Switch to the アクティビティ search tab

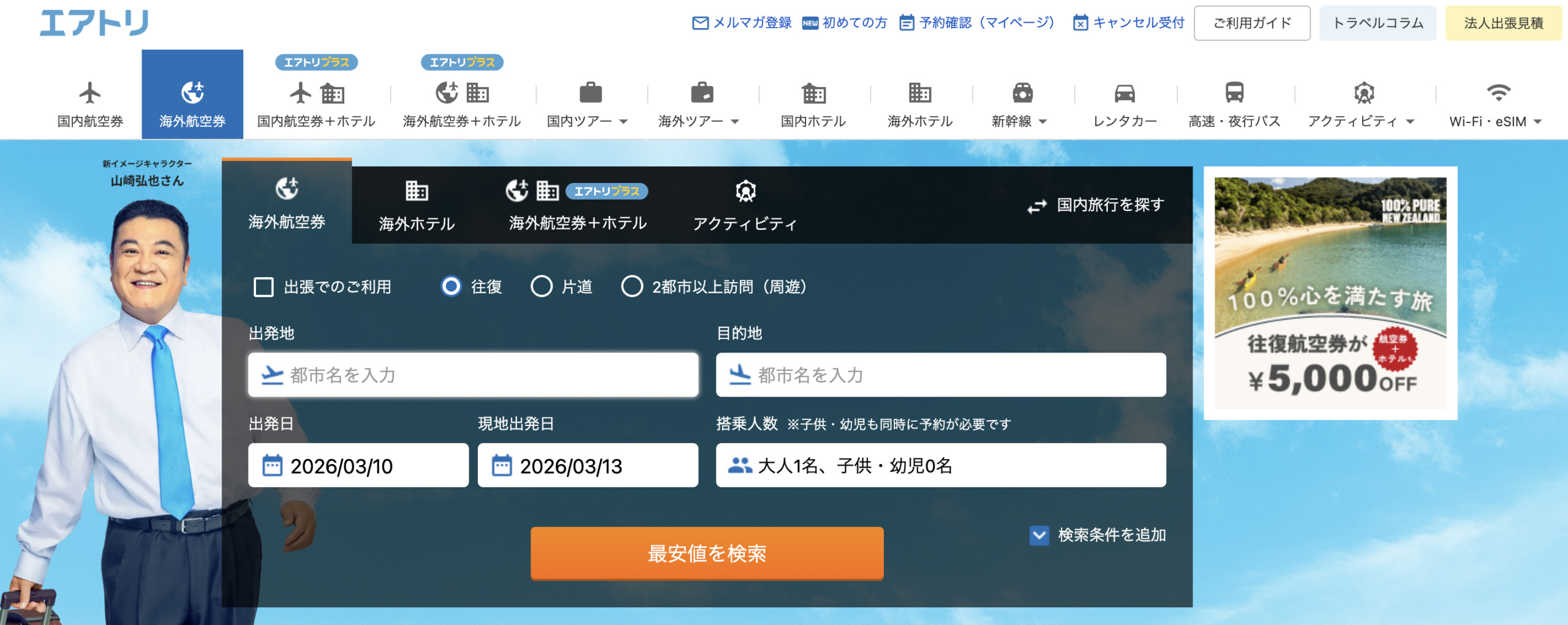tap(745, 206)
